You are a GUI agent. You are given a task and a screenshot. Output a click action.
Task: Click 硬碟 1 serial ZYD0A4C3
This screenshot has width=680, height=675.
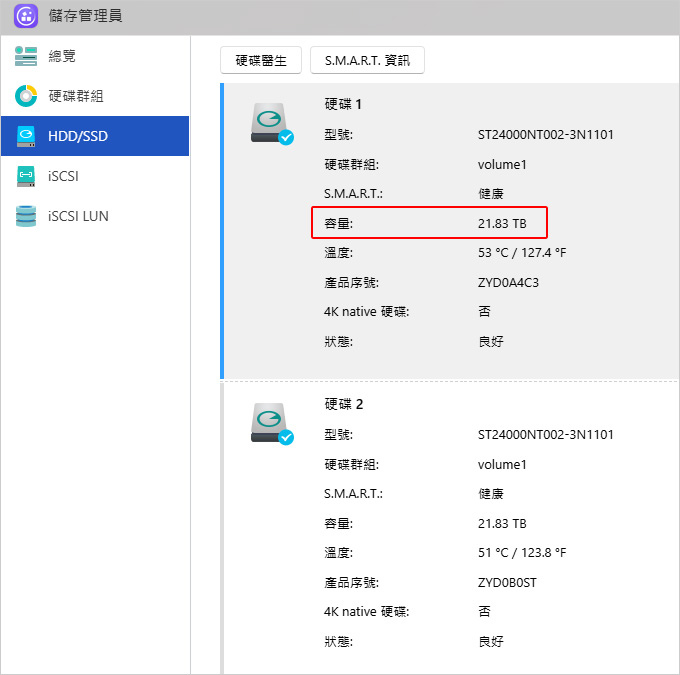[508, 283]
